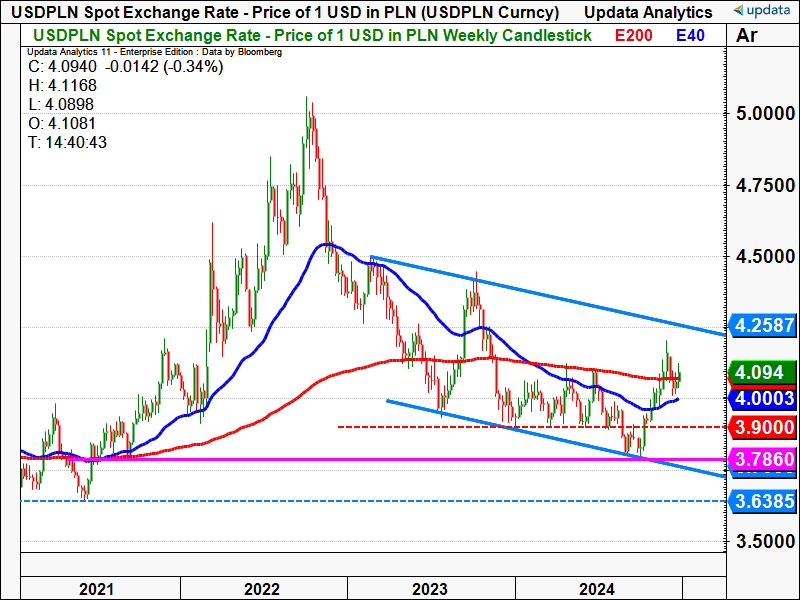Click the Updata Analytics title text

(648, 12)
